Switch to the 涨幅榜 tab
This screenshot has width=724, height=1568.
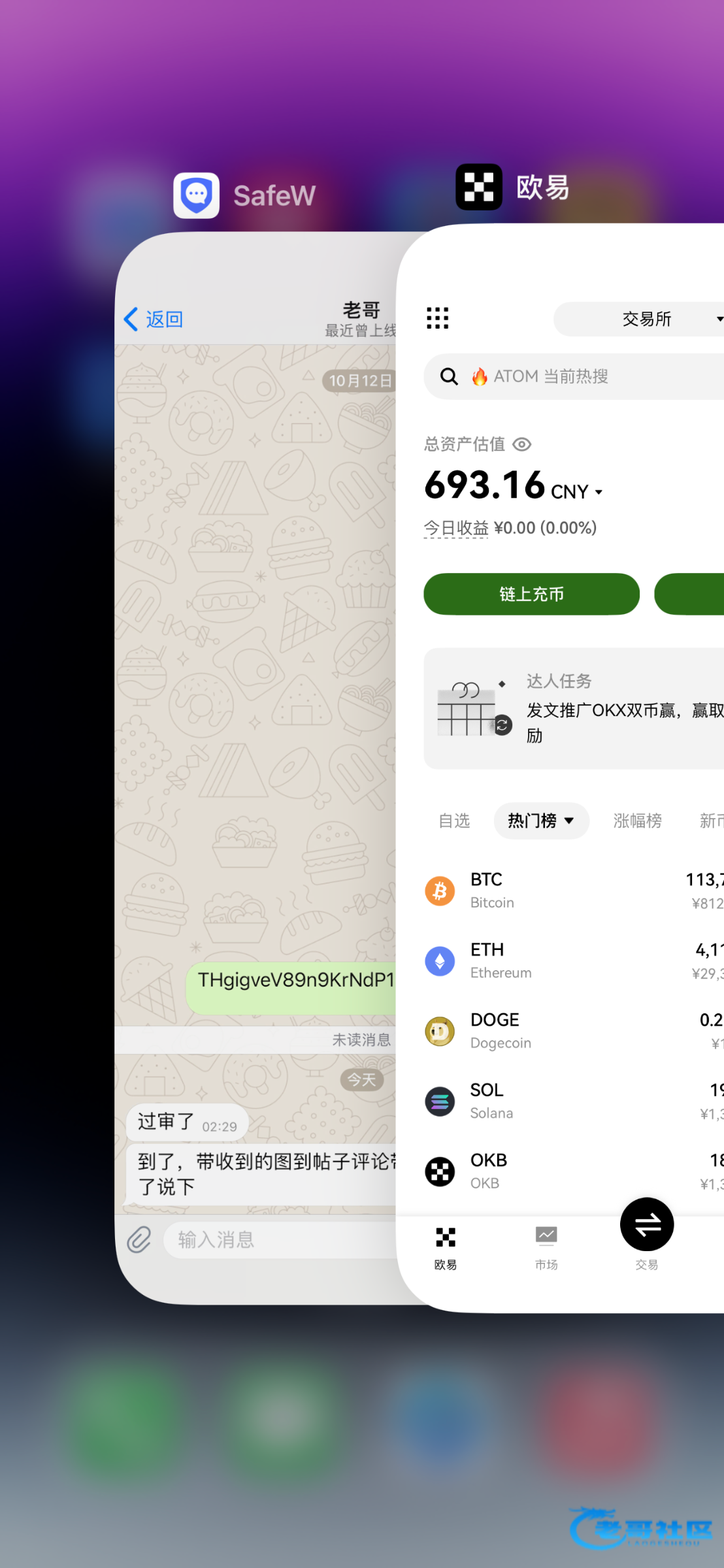[637, 821]
